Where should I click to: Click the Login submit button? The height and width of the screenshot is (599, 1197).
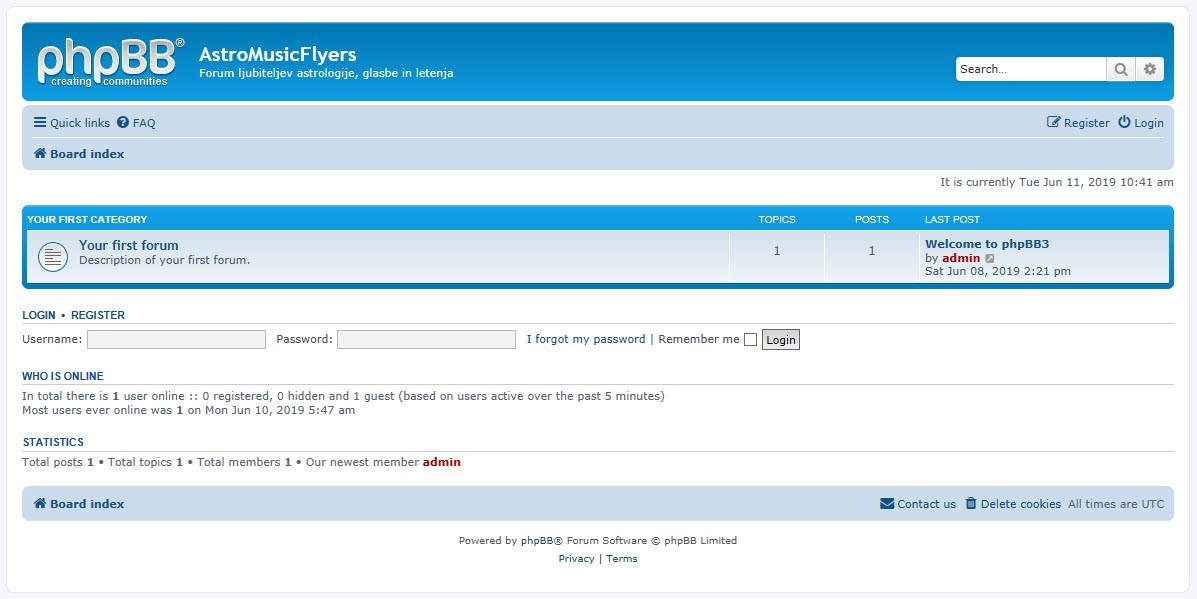click(x=781, y=340)
